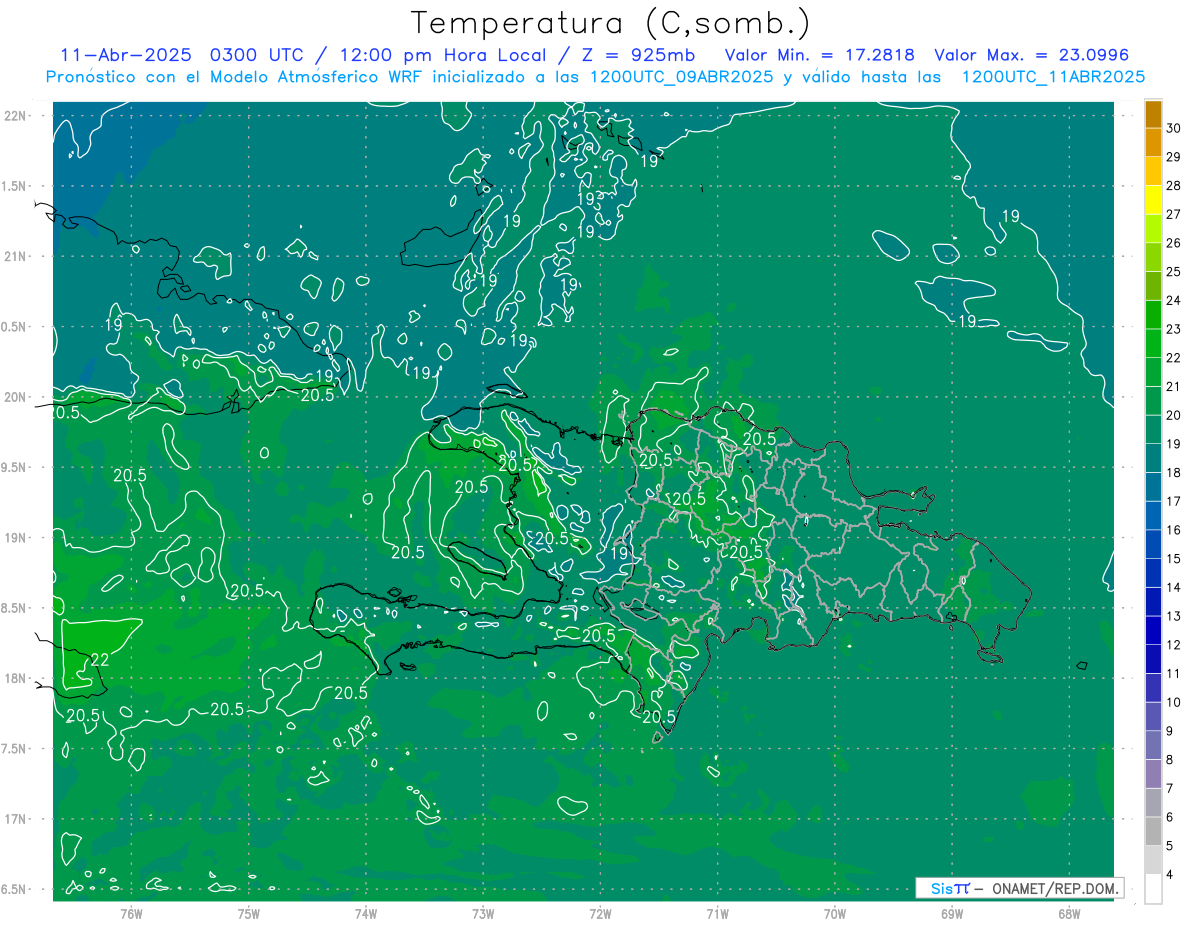Viewport: 1200px width, 927px height.
Task: Click the dark blue swatch between 12 and 13
Action: 1153,631
